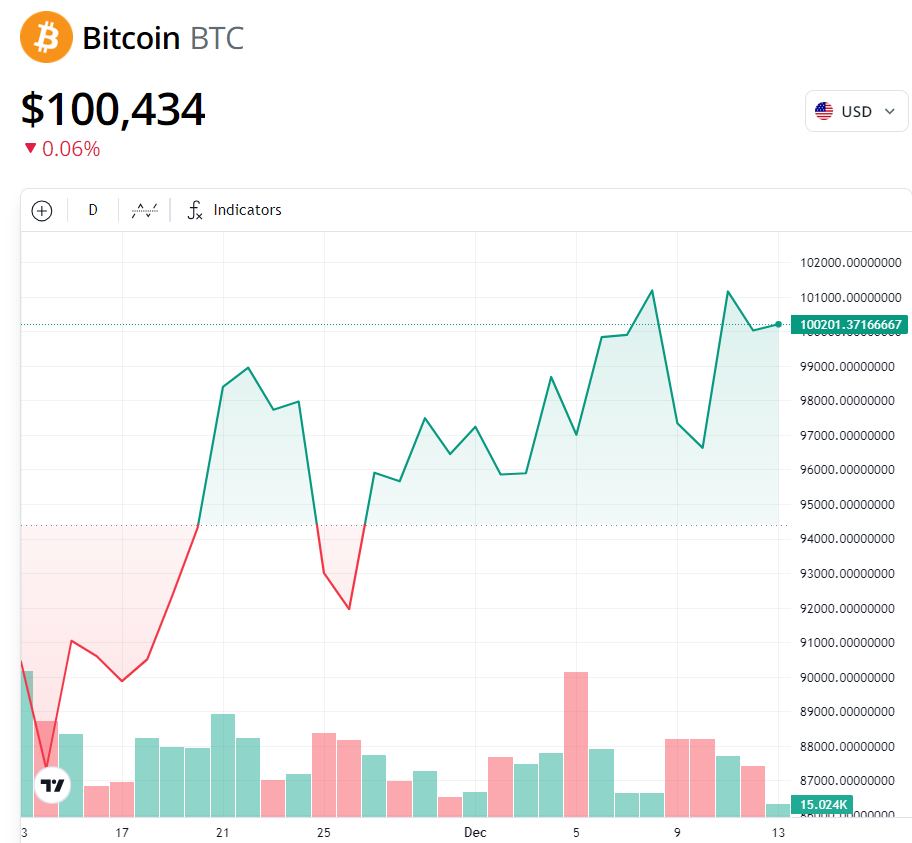Click the BTC ticker symbol
Viewport: 912px width, 843px height.
(217, 38)
